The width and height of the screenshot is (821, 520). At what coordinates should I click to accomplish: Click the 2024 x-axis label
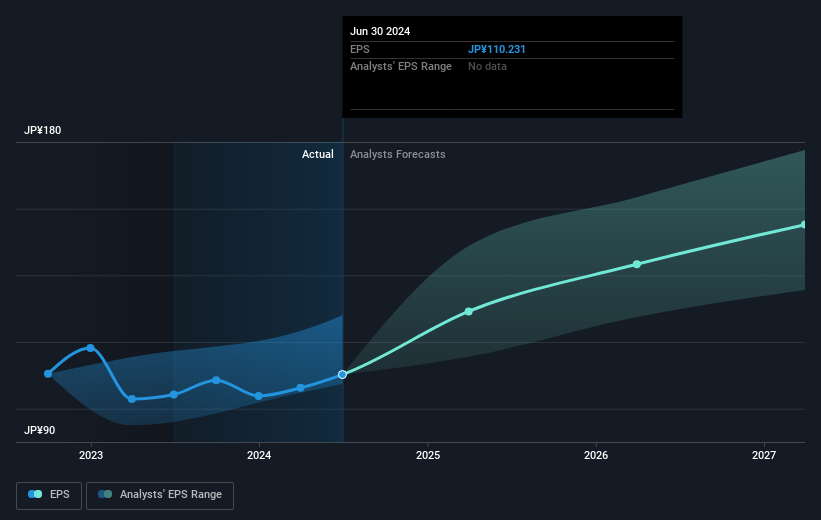pyautogui.click(x=259, y=456)
